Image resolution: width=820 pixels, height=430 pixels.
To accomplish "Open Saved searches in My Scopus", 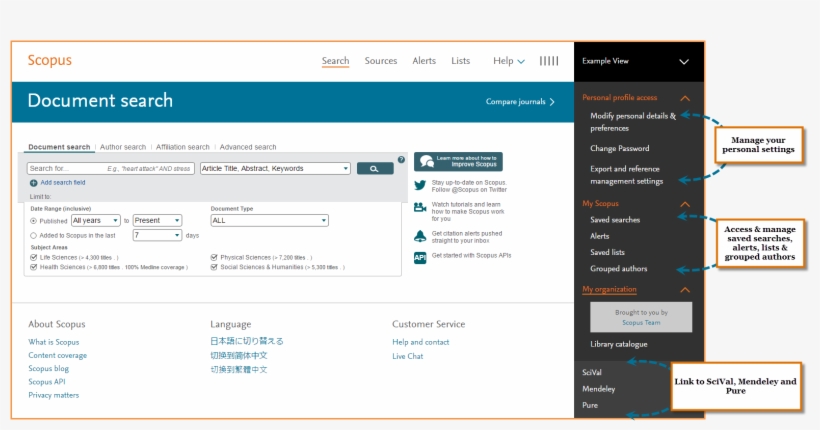I will click(615, 220).
